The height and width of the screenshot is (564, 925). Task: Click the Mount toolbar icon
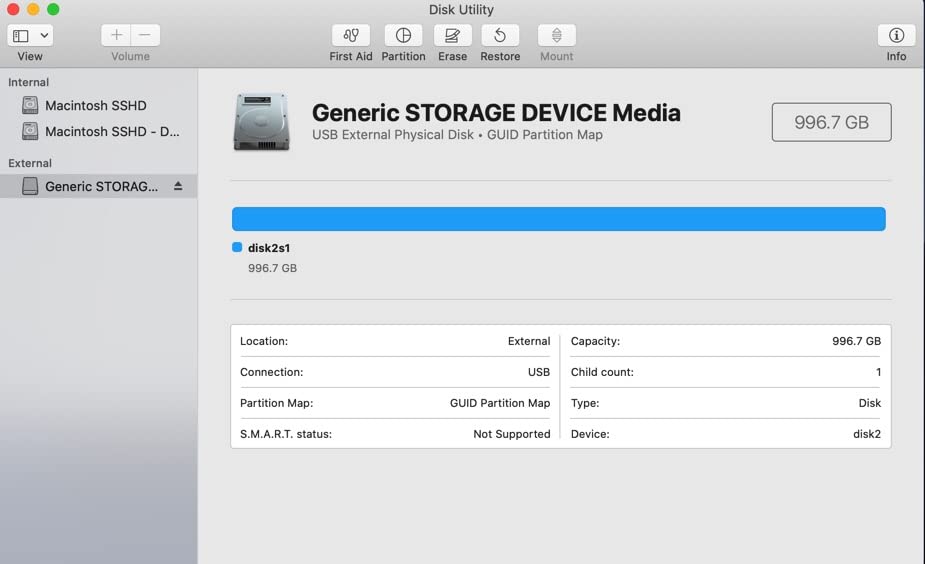(557, 35)
